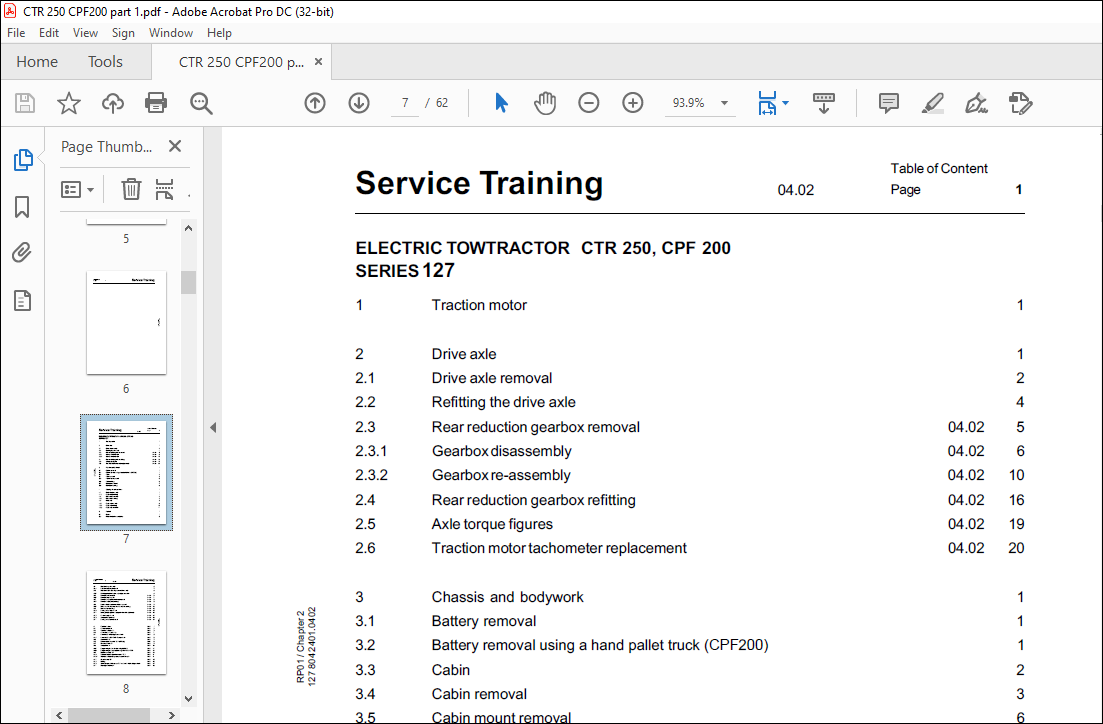The width and height of the screenshot is (1103, 724).
Task: Open the Find text magnifier tool
Action: click(x=201, y=103)
